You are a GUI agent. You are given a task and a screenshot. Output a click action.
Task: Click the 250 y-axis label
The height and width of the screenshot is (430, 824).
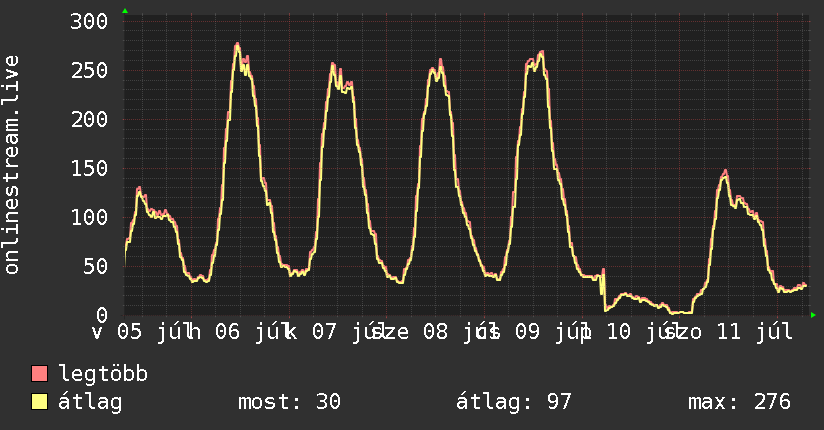click(x=89, y=70)
